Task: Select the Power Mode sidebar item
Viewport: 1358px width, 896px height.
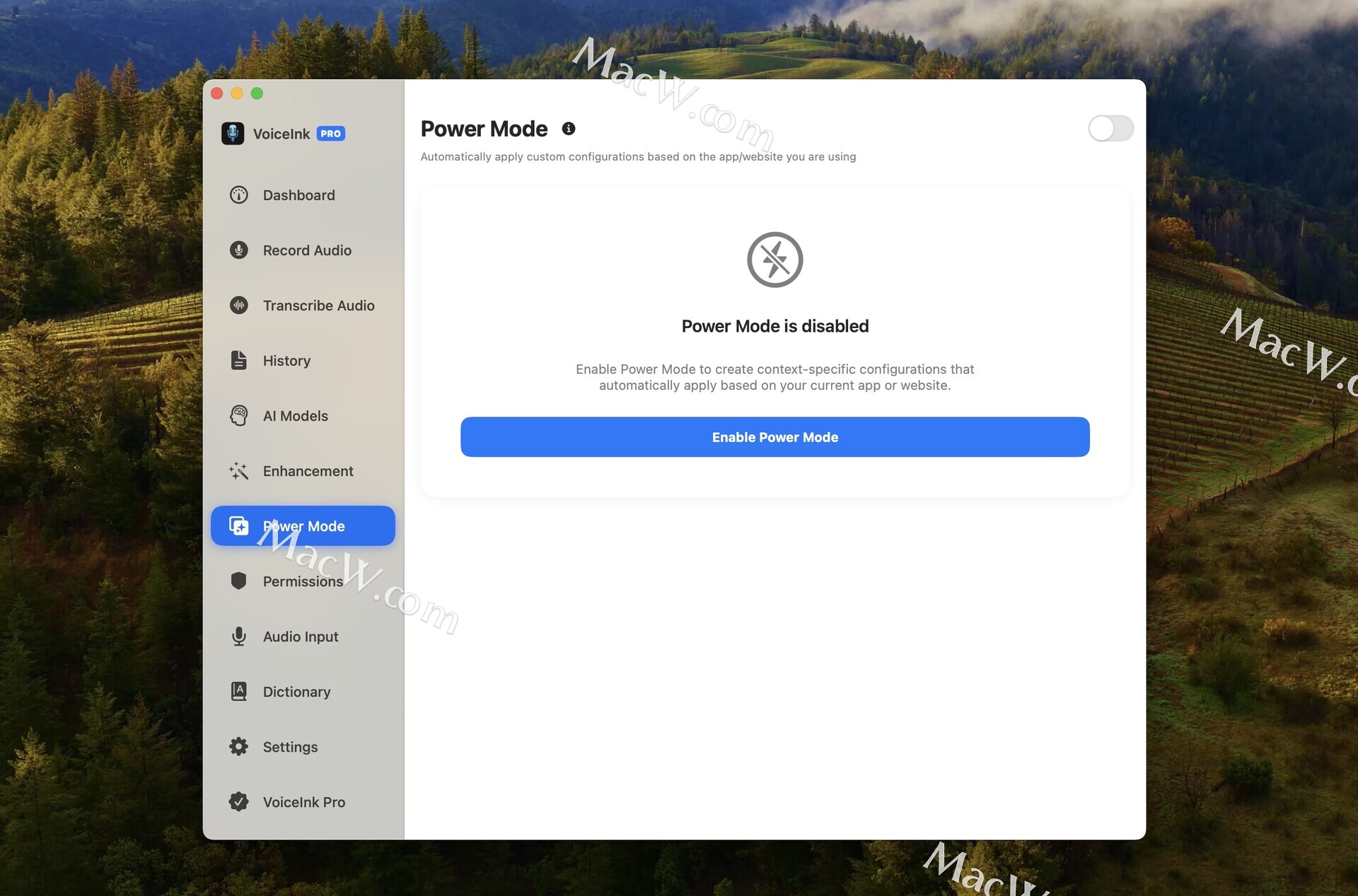Action: (x=303, y=526)
